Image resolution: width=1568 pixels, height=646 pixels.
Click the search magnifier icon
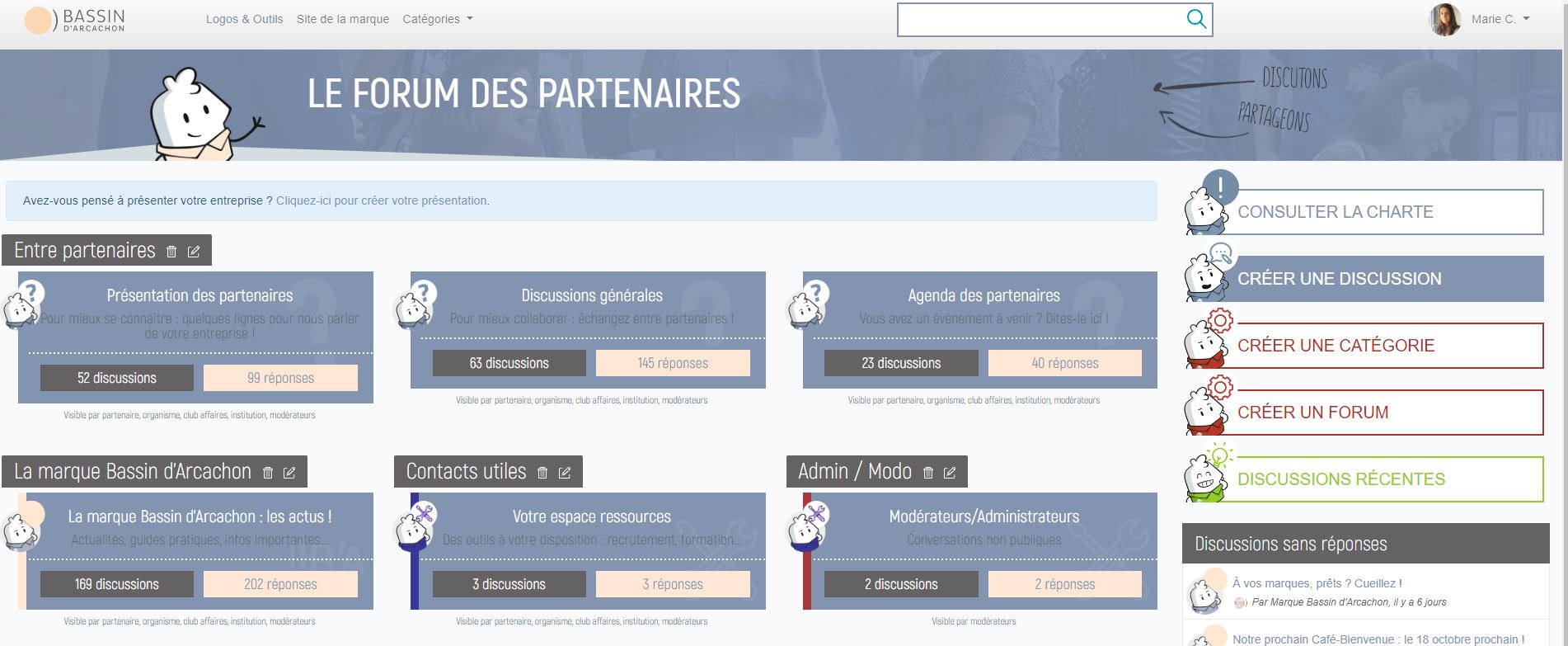[1196, 19]
